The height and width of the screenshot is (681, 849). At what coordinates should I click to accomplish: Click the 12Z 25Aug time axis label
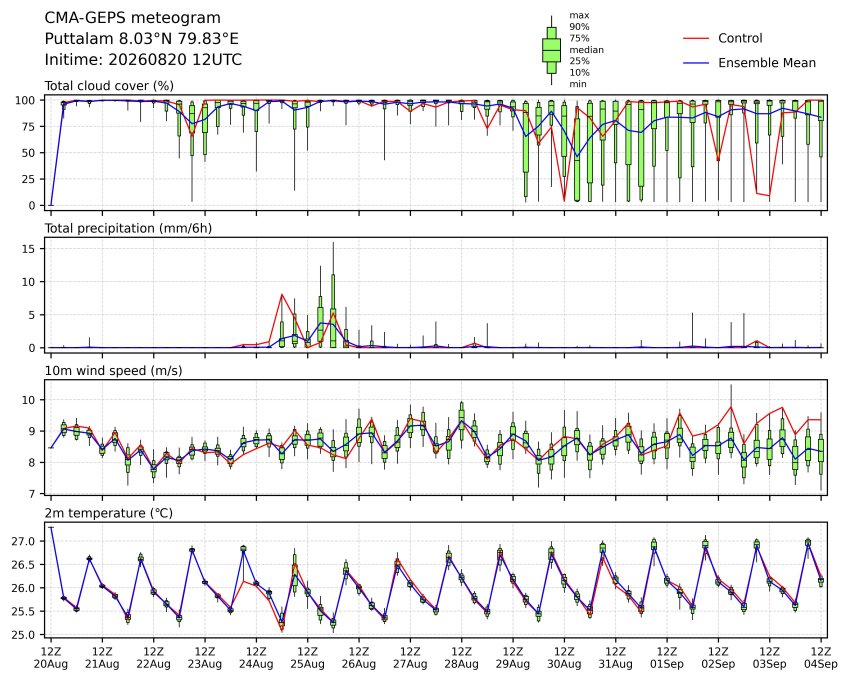[x=308, y=658]
